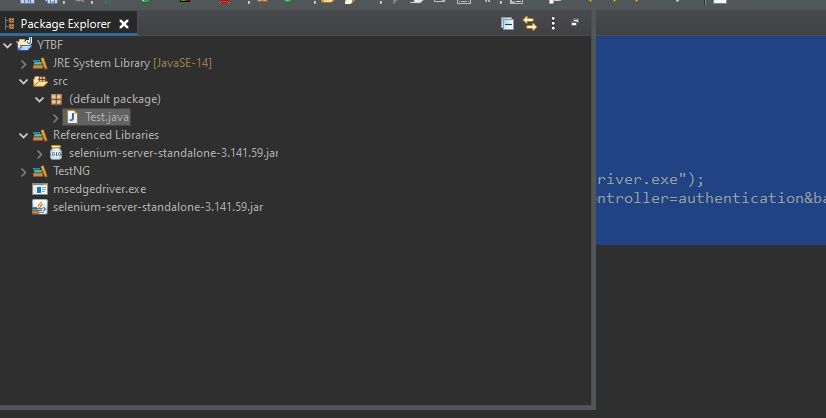Image resolution: width=826 pixels, height=418 pixels.
Task: Click the jar icon under Referenced Libraries
Action: click(56, 153)
